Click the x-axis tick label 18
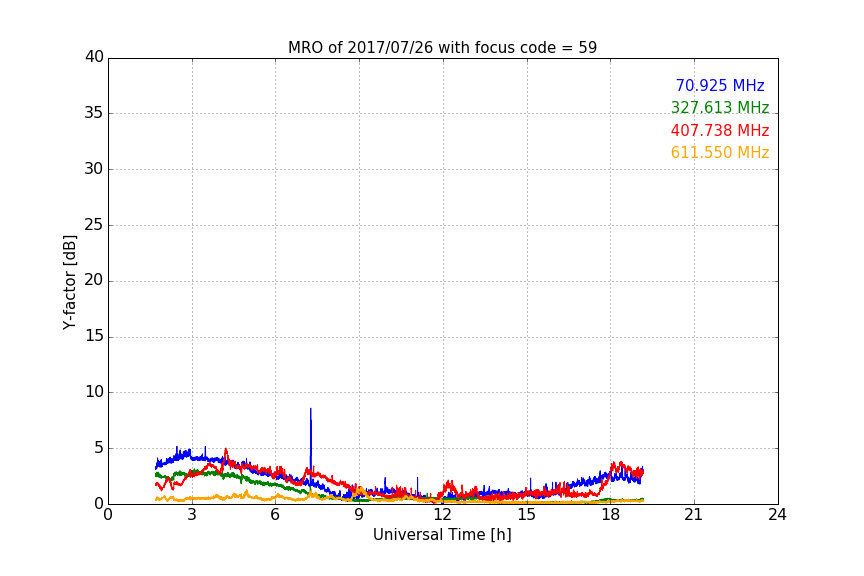 coord(611,515)
